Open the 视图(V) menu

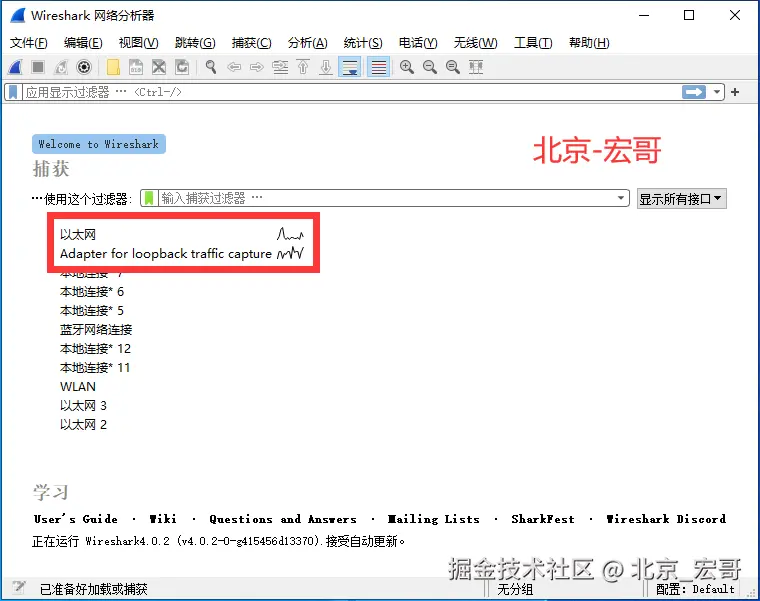point(139,43)
